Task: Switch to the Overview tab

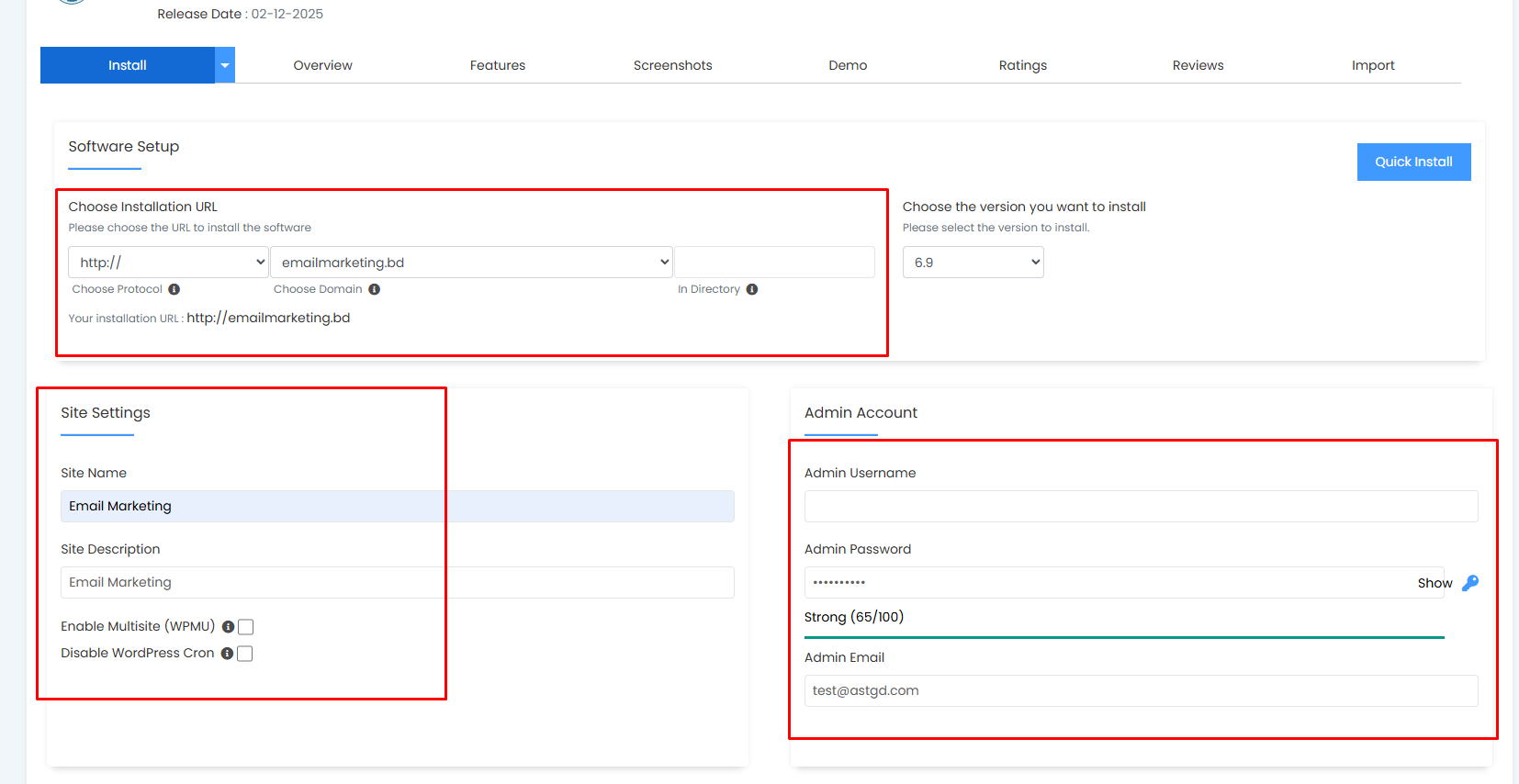Action: (322, 65)
